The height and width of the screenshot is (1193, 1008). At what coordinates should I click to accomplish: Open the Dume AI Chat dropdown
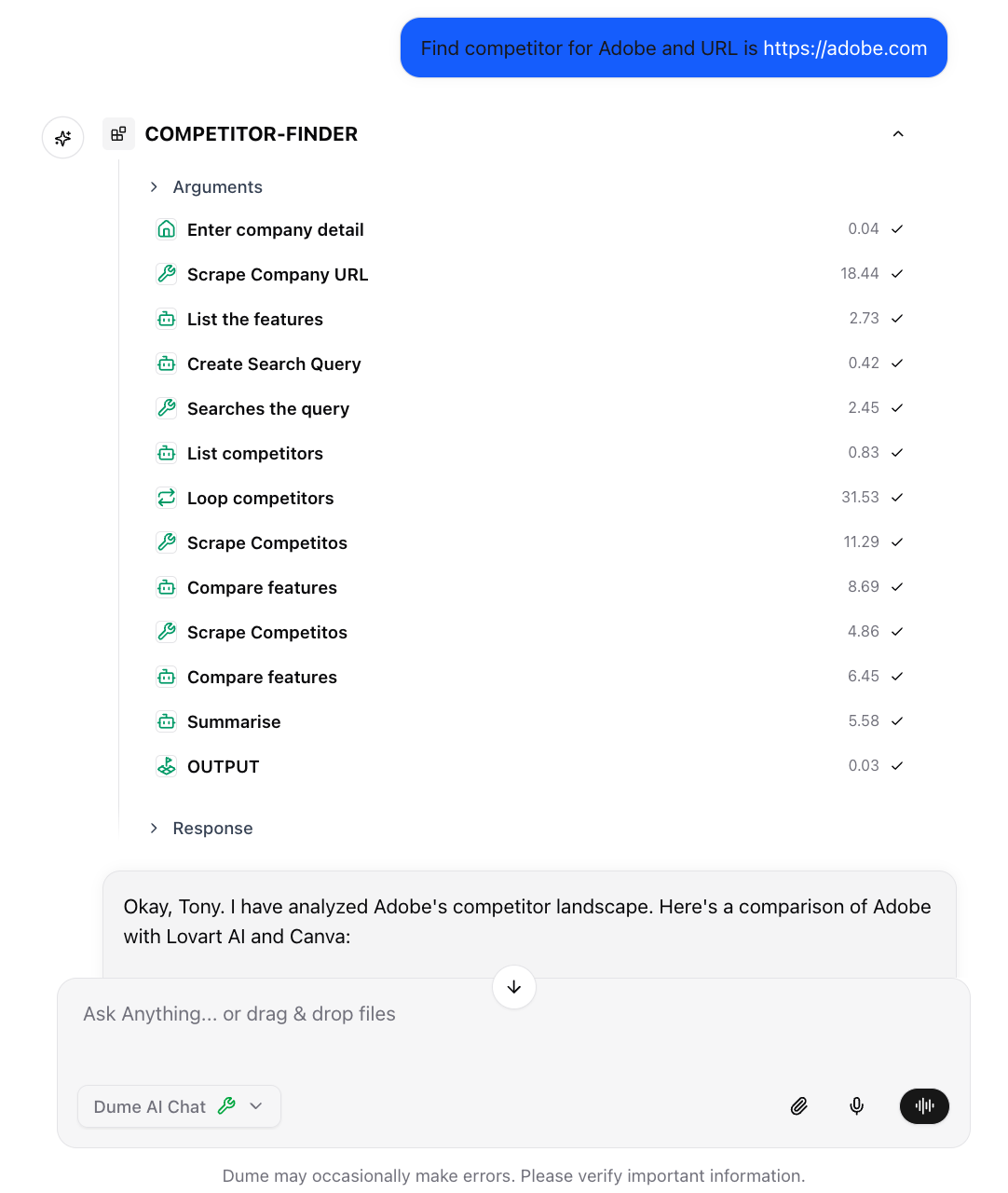point(256,1106)
